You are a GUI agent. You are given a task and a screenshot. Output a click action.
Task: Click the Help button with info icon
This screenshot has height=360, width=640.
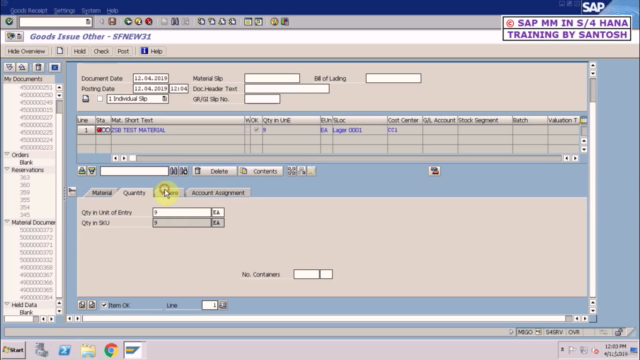pos(152,51)
